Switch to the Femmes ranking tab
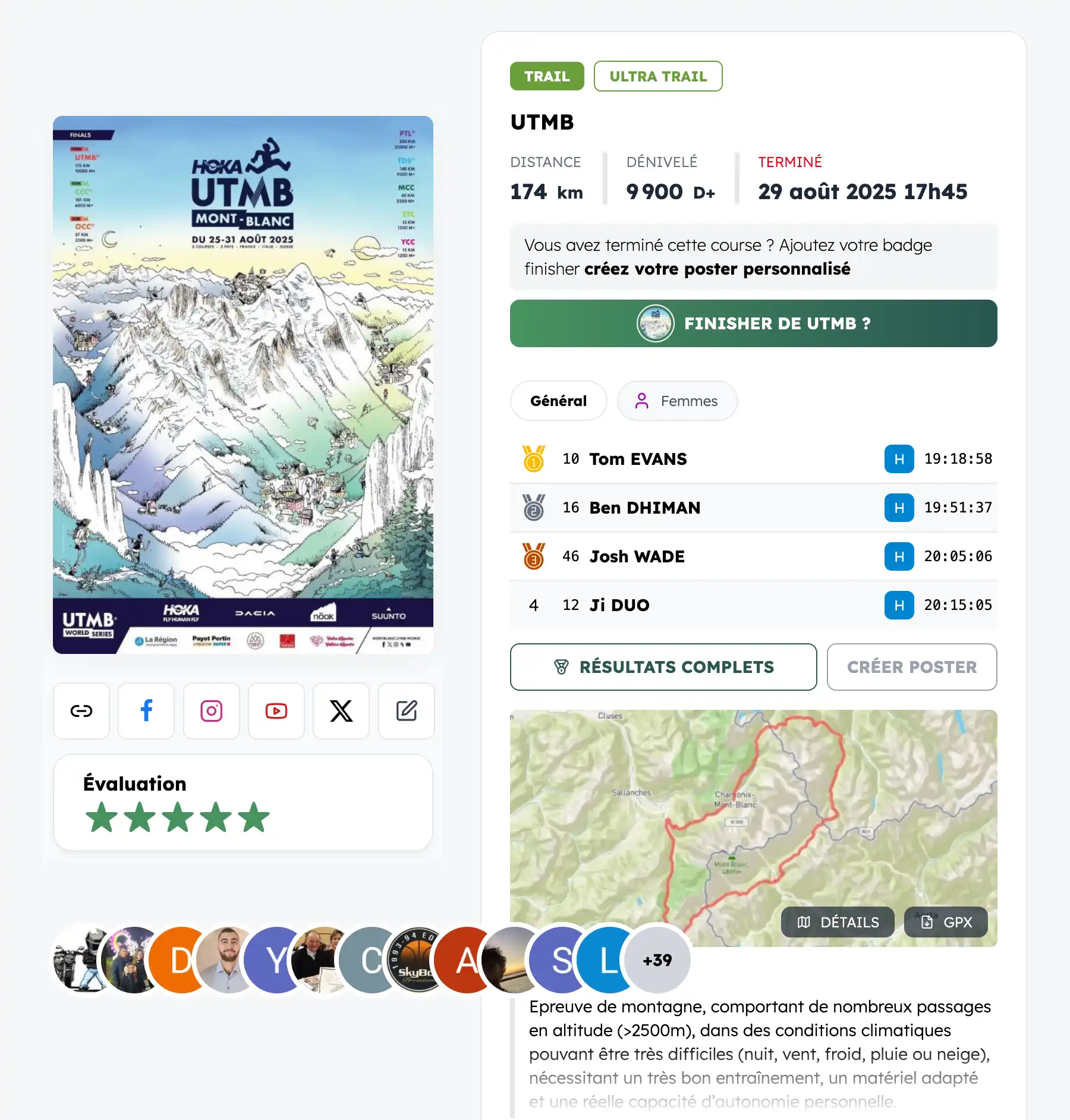1070x1120 pixels. 678,401
